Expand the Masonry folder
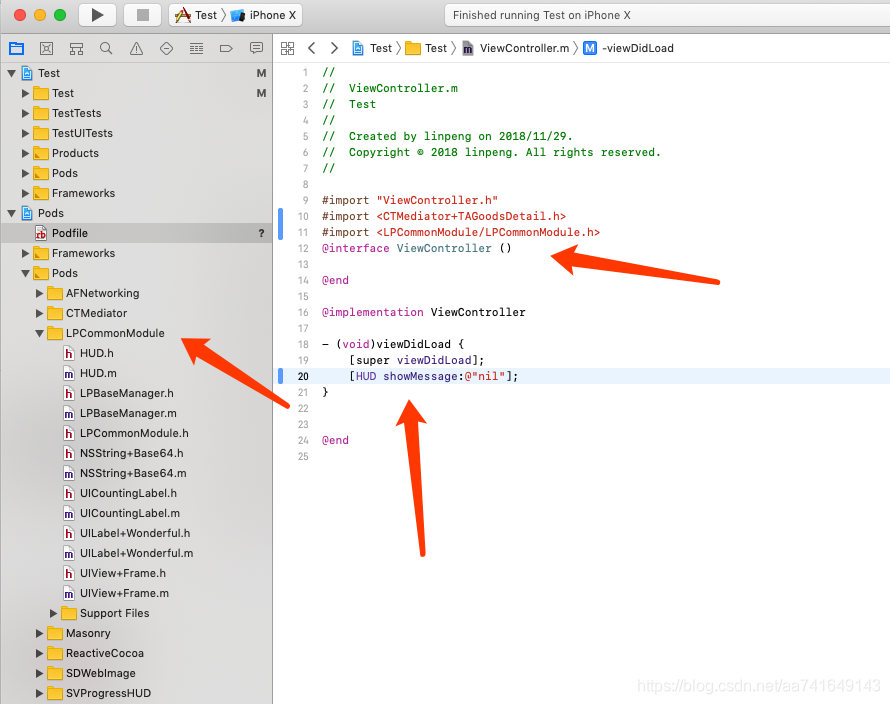 click(x=39, y=633)
